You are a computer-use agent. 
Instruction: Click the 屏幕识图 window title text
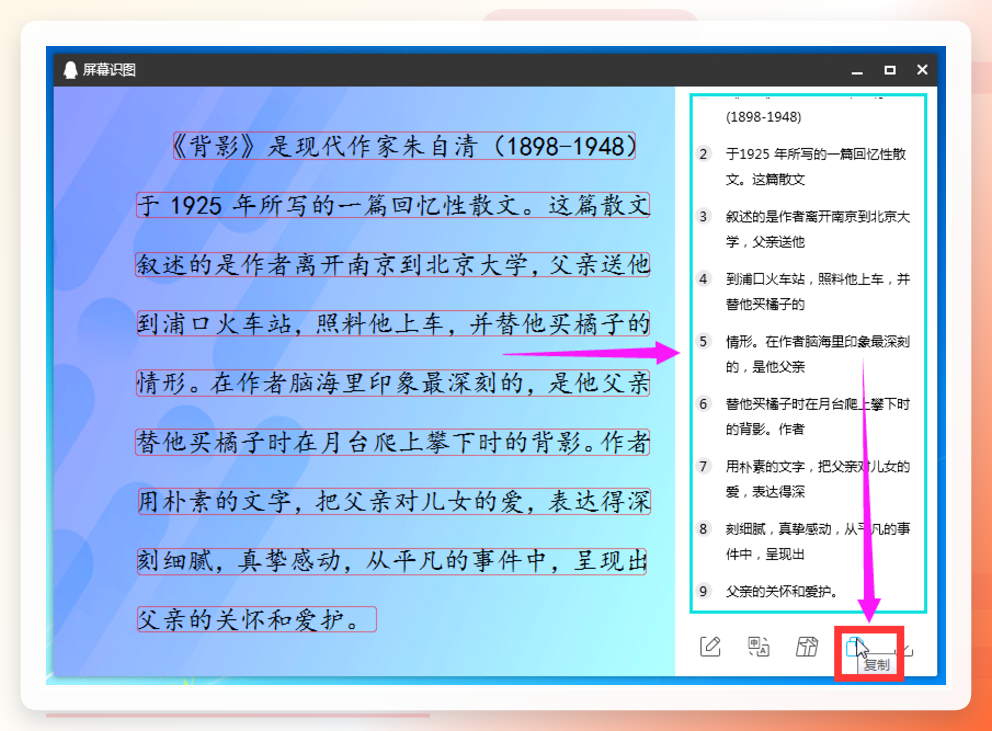click(x=109, y=70)
